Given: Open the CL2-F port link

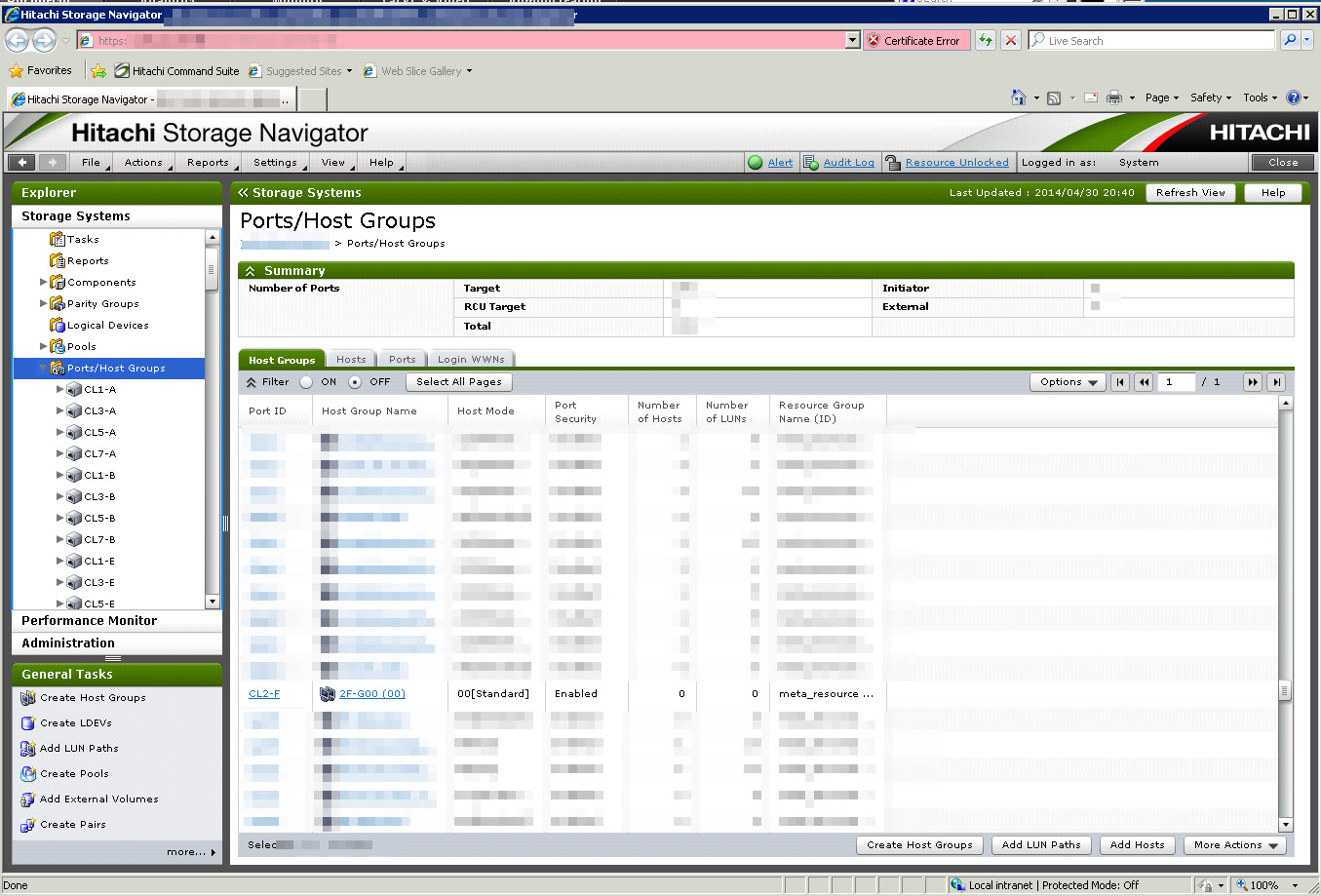Looking at the screenshot, I should tap(264, 694).
